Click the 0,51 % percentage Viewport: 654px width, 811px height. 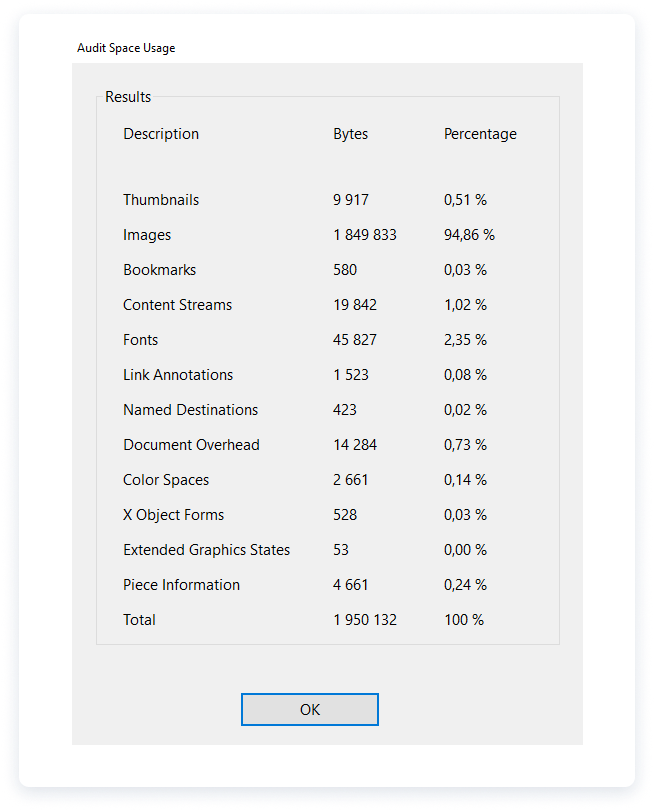pos(465,200)
